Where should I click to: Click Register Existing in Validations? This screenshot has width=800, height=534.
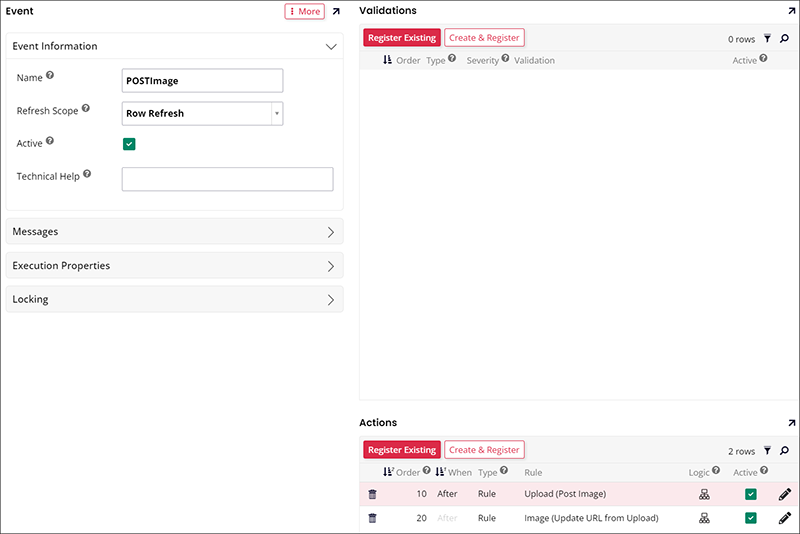[401, 38]
